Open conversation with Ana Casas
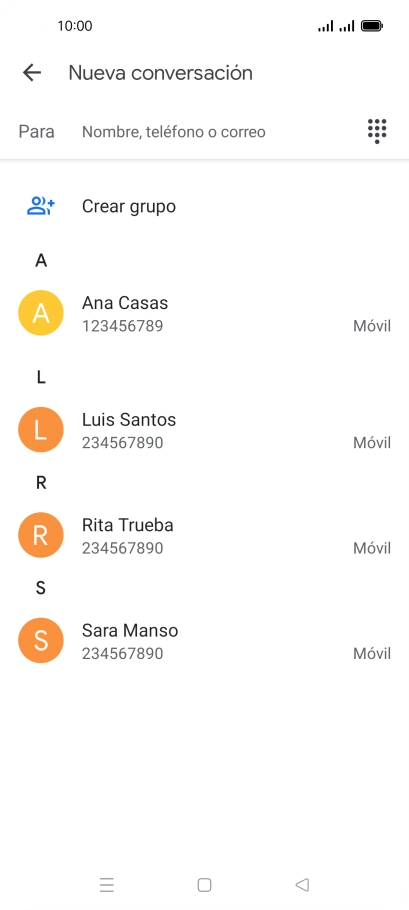This screenshot has height=910, width=409. (x=204, y=313)
